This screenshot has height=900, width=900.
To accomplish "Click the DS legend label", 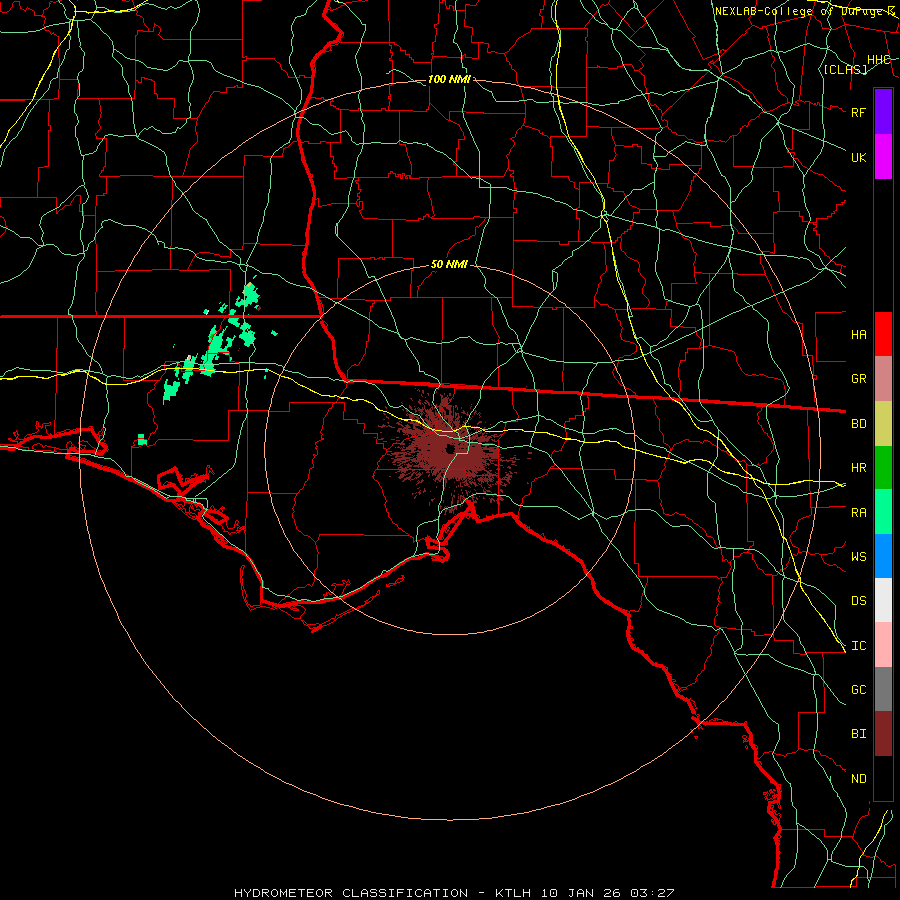I will click(859, 601).
